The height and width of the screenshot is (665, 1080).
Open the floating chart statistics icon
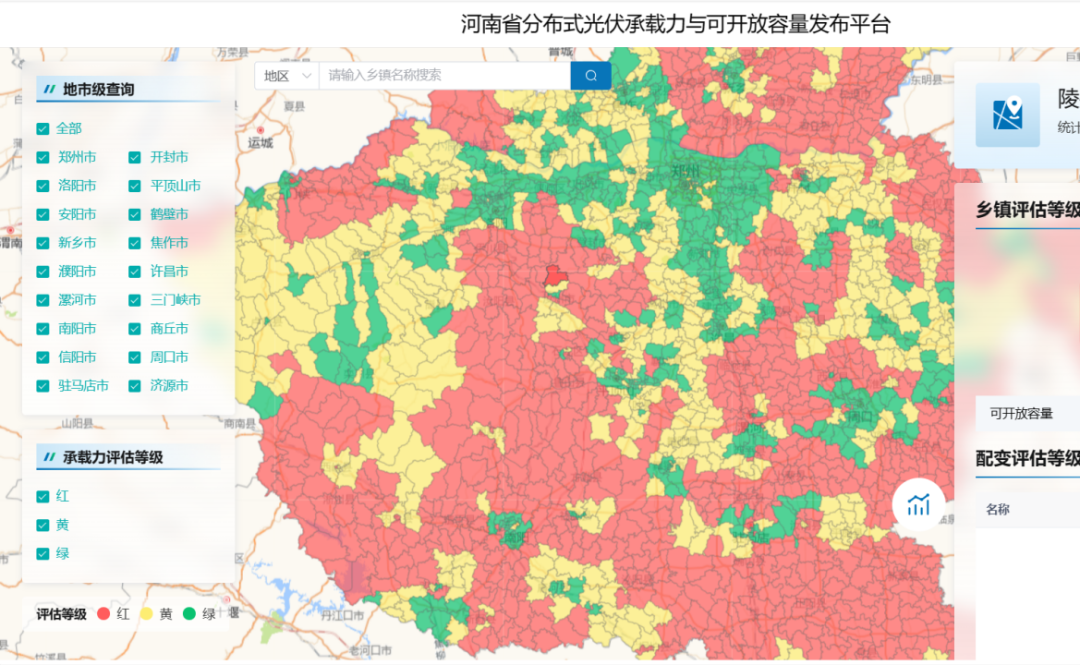tap(918, 505)
